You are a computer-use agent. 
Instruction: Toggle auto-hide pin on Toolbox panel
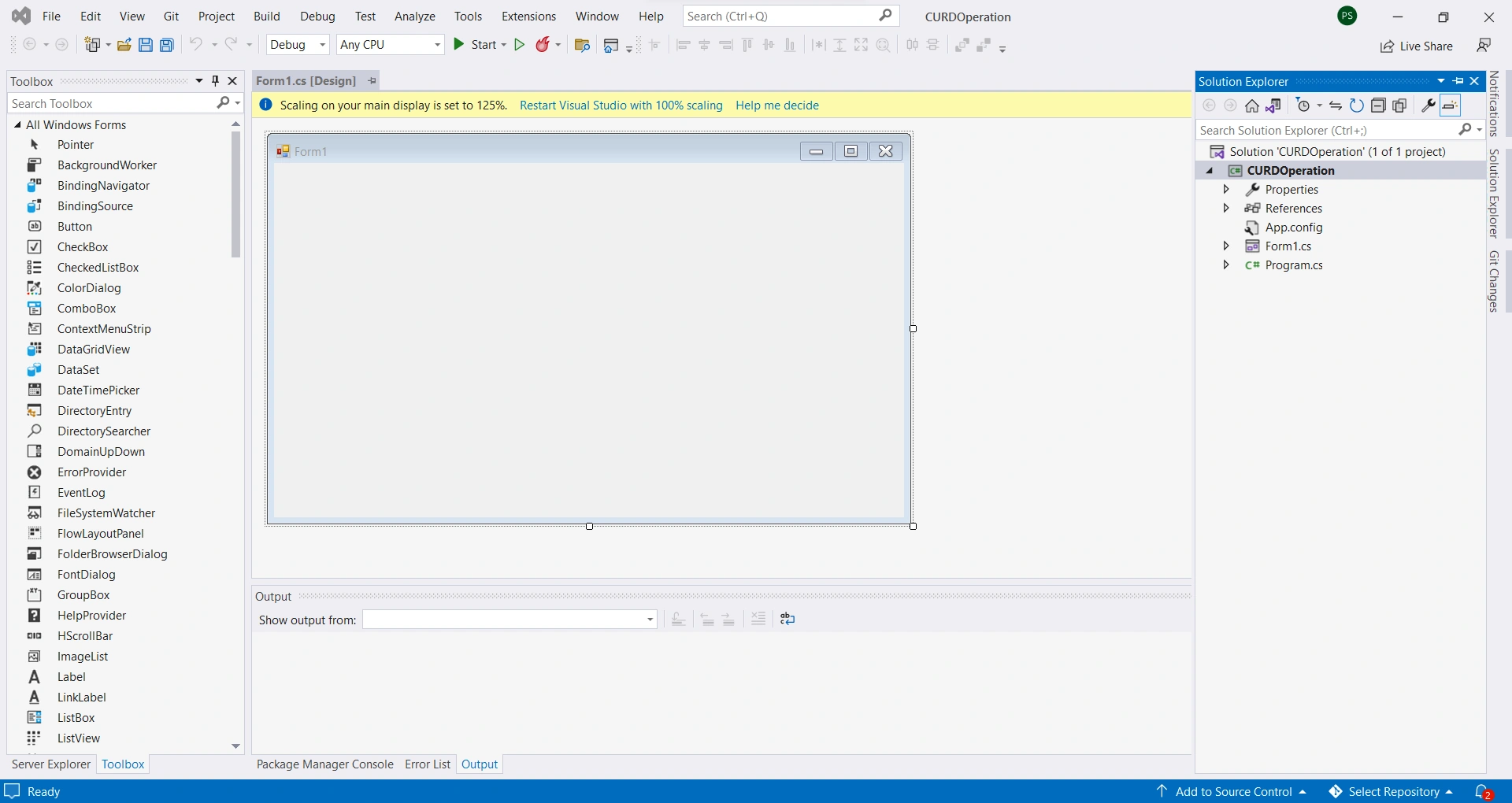coord(216,81)
